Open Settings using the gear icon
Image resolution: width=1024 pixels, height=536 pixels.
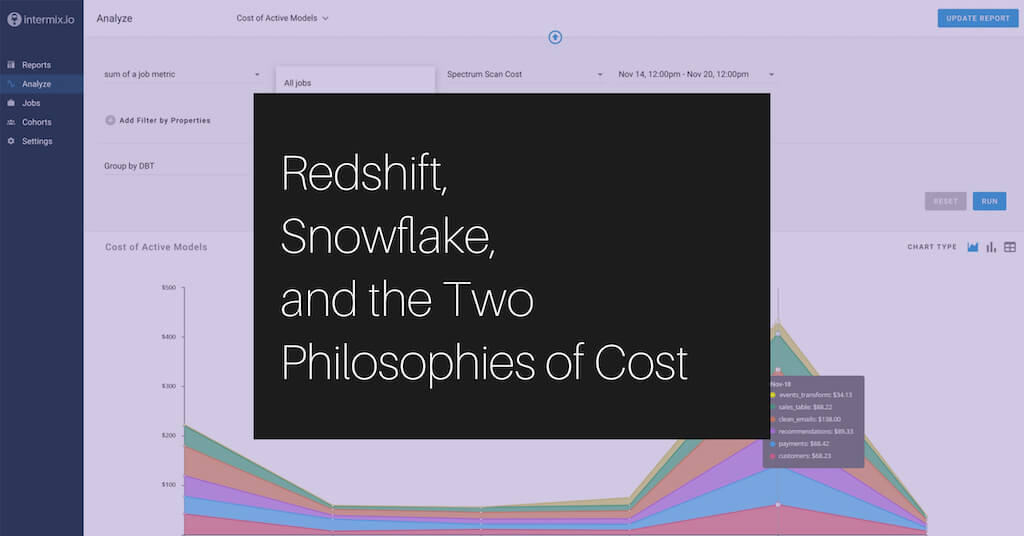coord(11,141)
